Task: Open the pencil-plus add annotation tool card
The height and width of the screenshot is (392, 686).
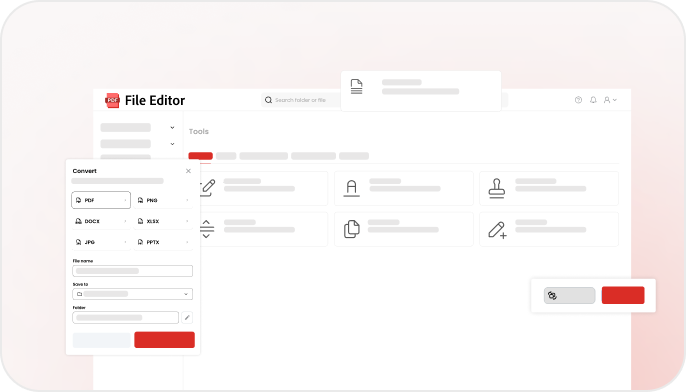Action: pos(549,229)
